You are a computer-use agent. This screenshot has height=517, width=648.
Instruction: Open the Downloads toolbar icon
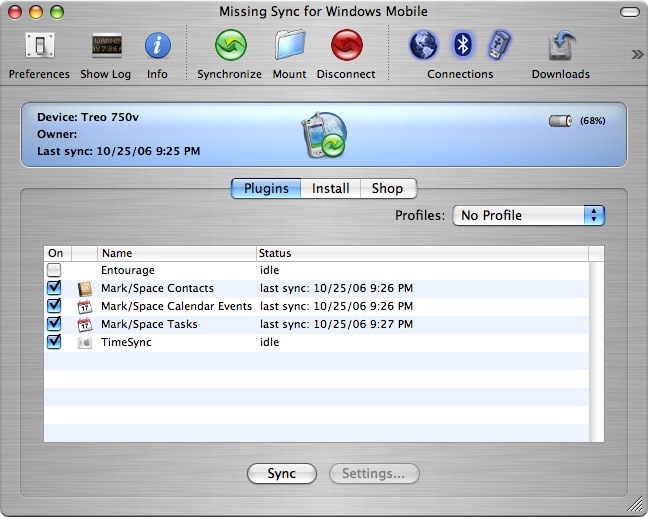(561, 45)
